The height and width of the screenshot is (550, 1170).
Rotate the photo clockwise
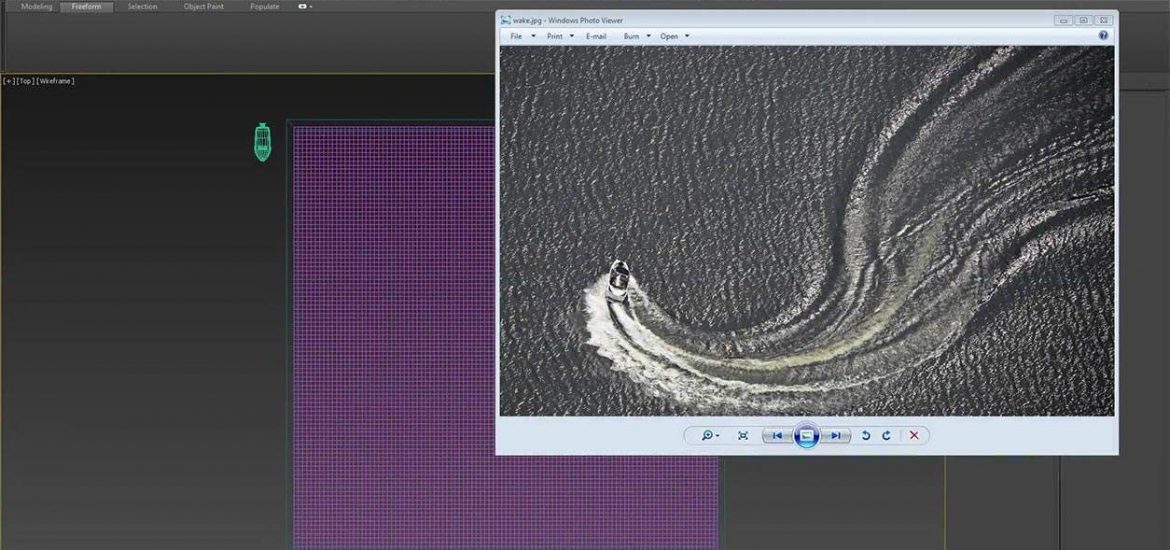pos(886,436)
